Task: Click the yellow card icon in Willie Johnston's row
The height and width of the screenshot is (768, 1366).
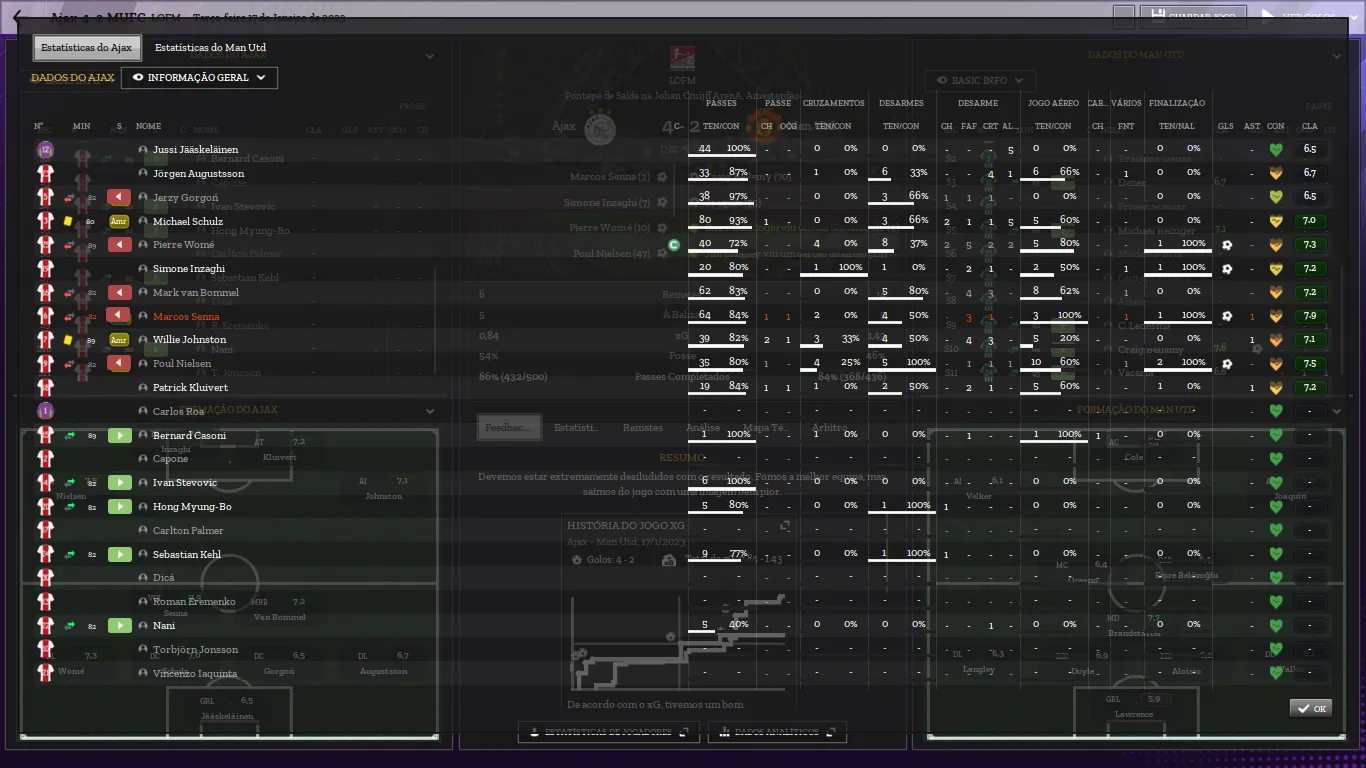Action: pos(68,340)
